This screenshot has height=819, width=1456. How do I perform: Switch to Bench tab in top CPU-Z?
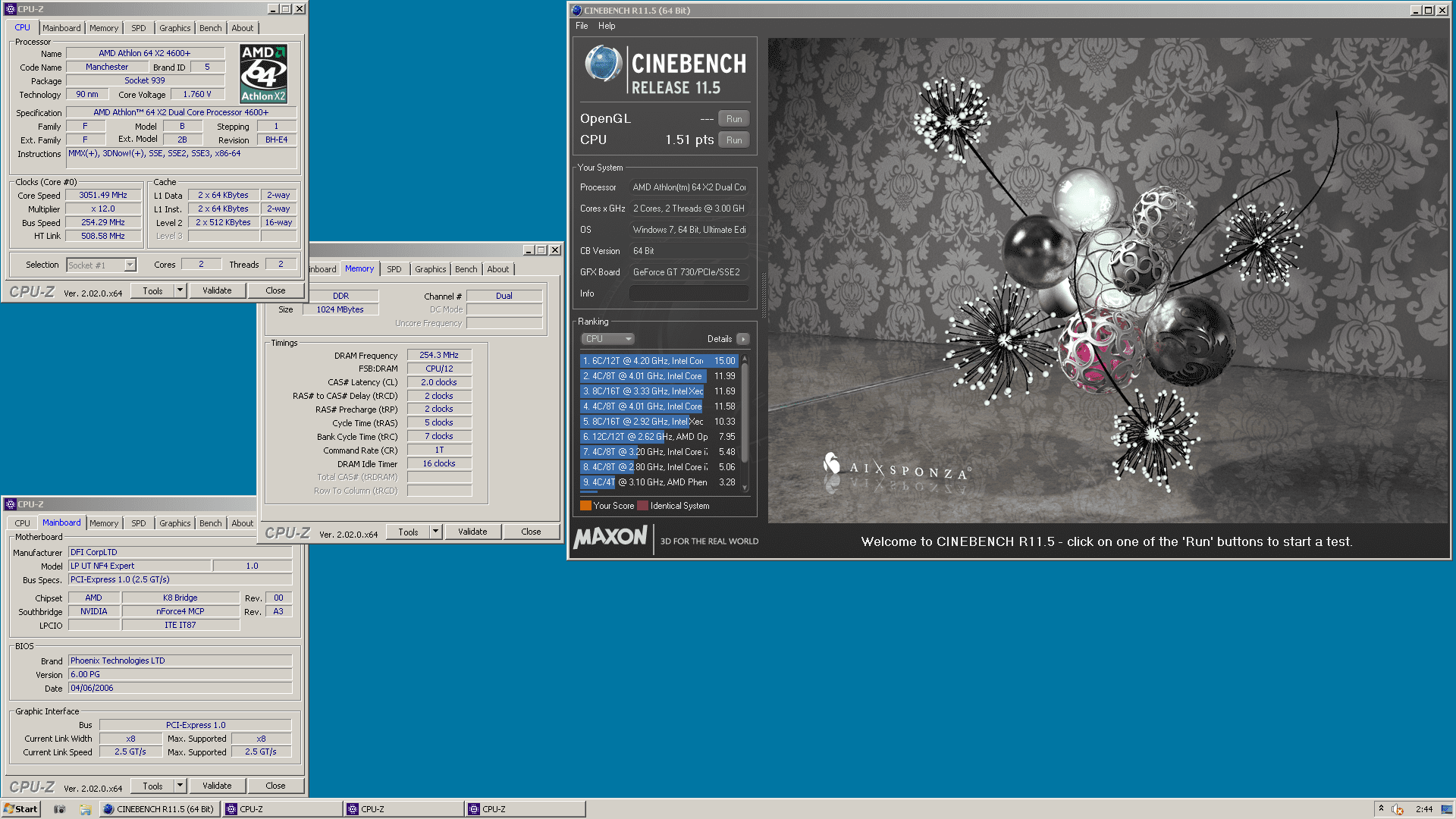coord(211,28)
